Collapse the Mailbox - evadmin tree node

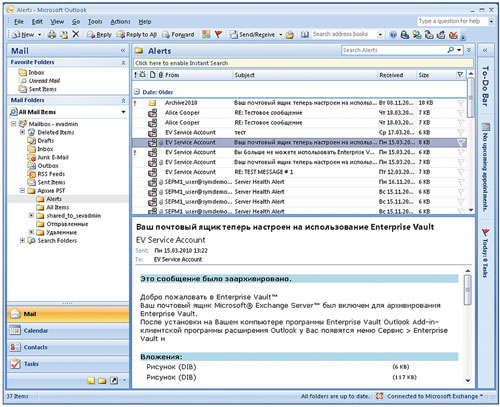tap(14, 124)
